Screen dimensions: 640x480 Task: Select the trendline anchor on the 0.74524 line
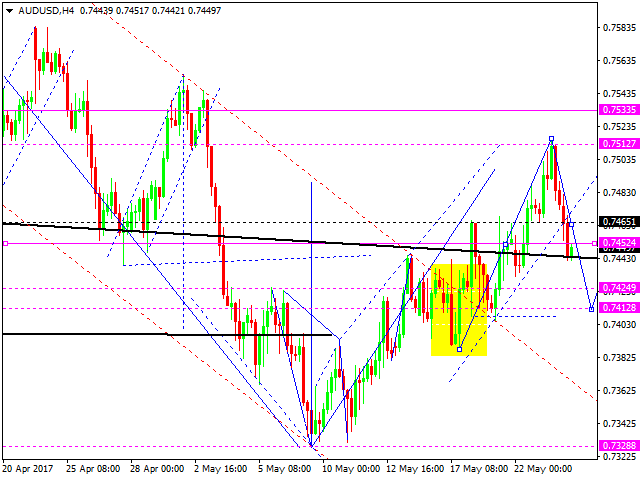[x=506, y=244]
